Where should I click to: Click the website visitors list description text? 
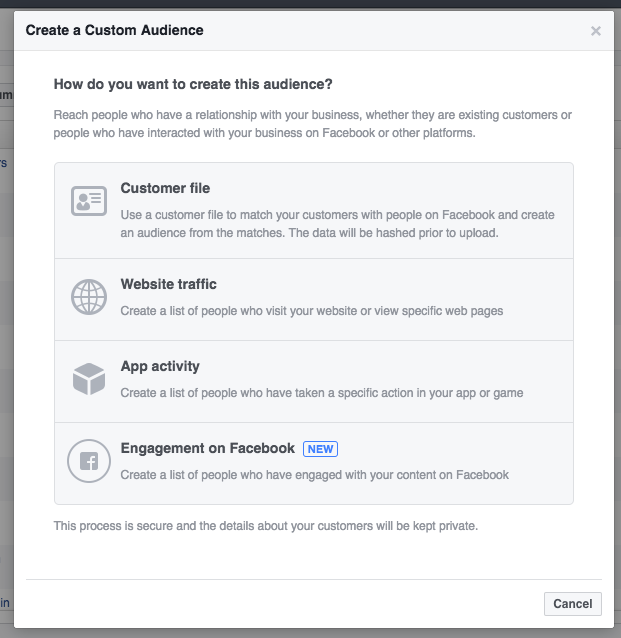click(x=312, y=311)
